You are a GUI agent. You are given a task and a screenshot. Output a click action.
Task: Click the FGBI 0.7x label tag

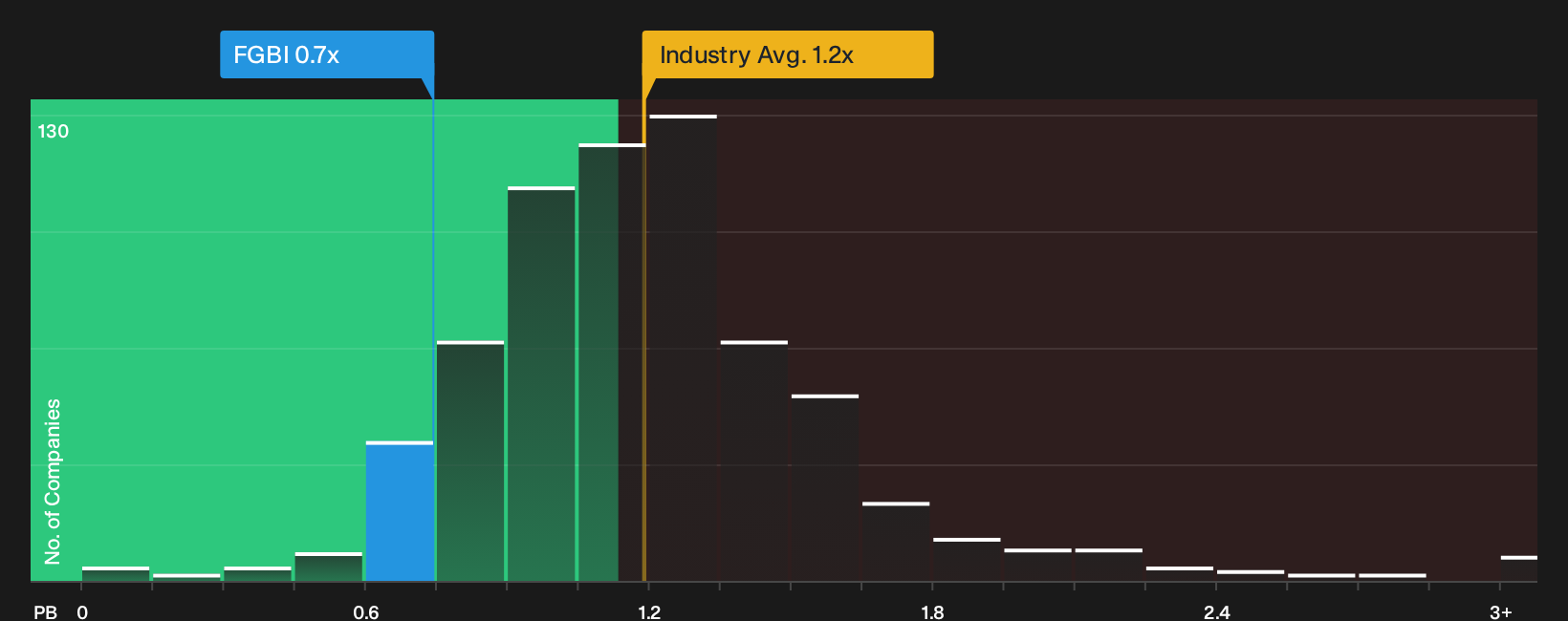[327, 54]
